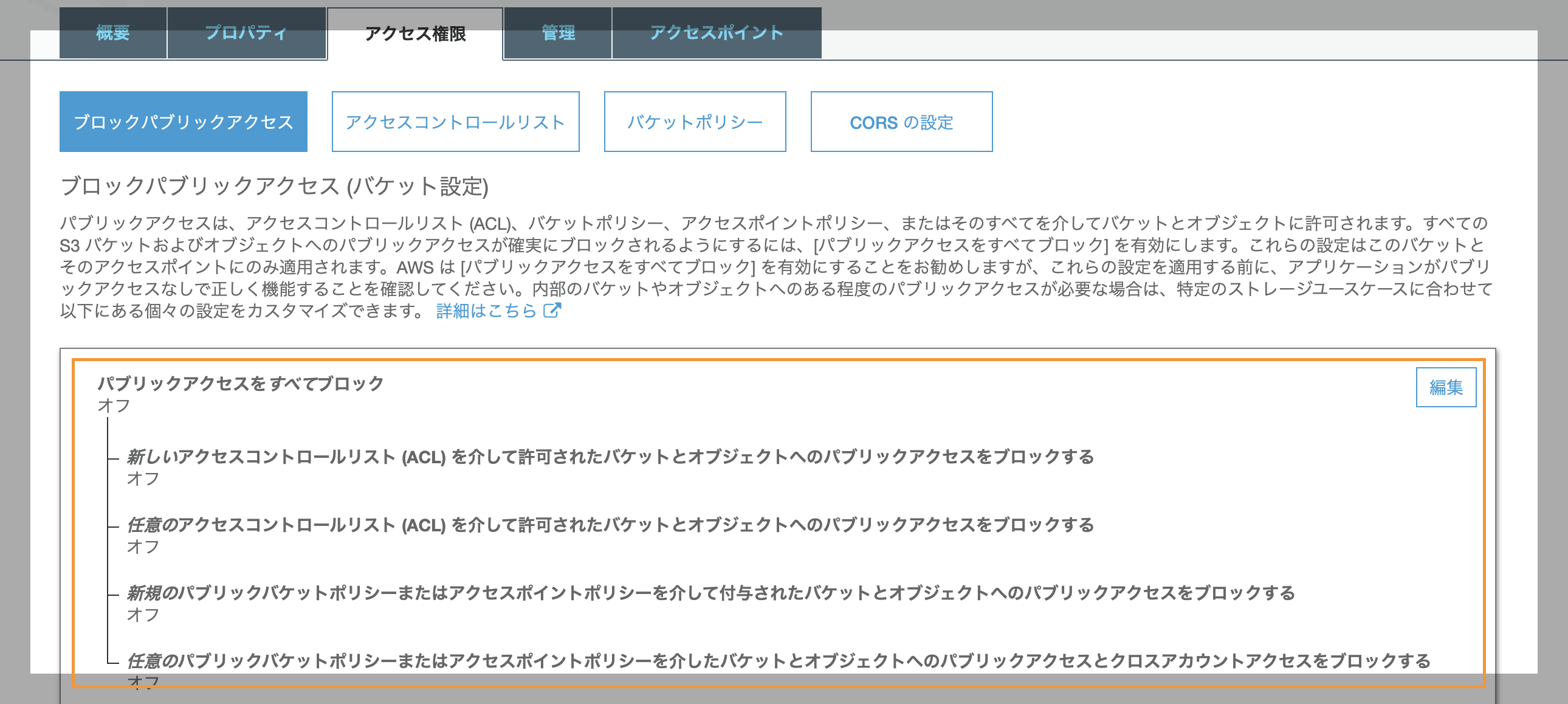
Task: Open the プロパティ tab
Action: tap(247, 33)
